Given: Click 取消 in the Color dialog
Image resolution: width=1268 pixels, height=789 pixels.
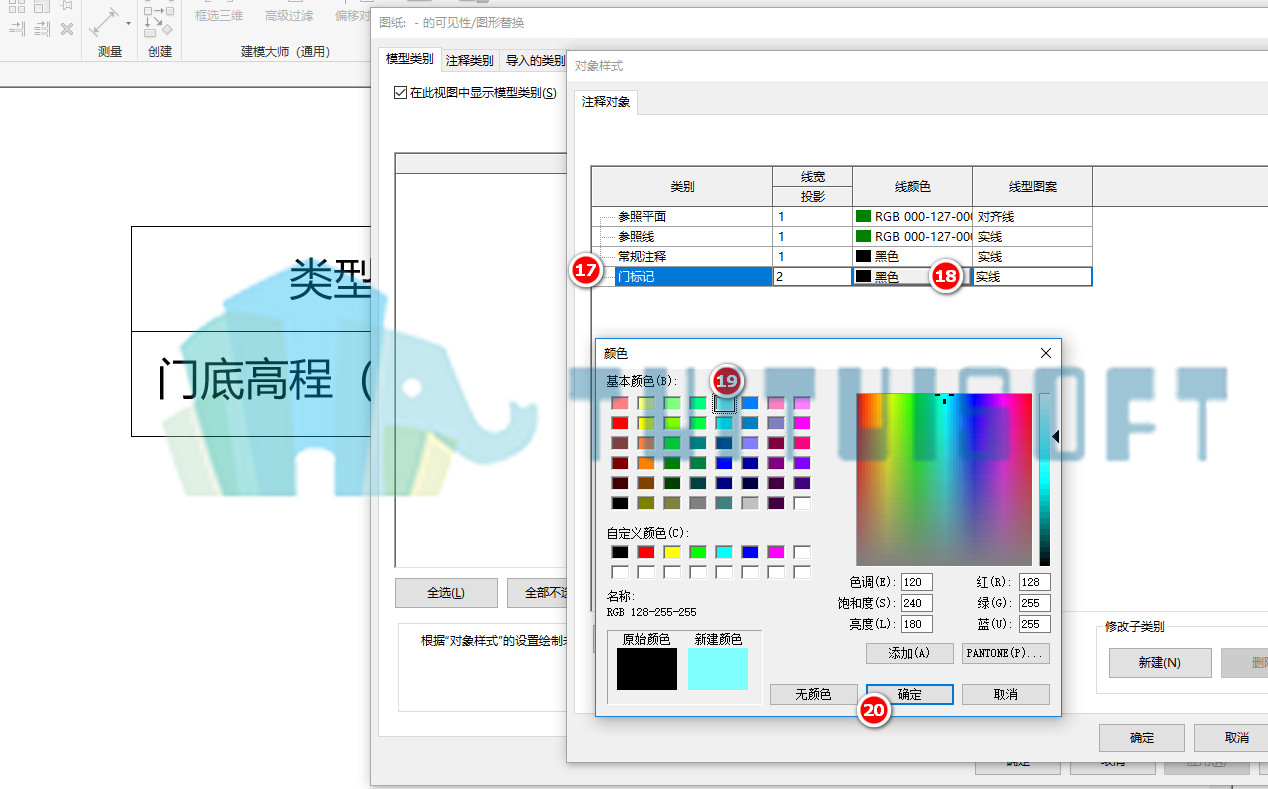Looking at the screenshot, I should (x=1006, y=694).
